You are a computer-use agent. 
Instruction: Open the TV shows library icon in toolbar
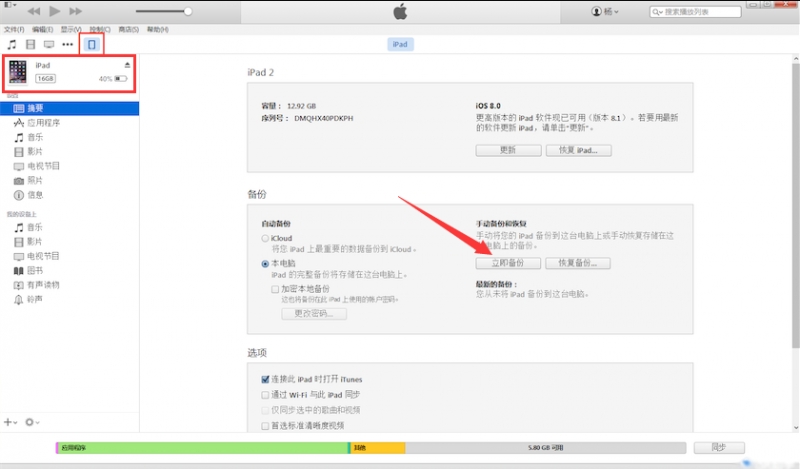(49, 44)
